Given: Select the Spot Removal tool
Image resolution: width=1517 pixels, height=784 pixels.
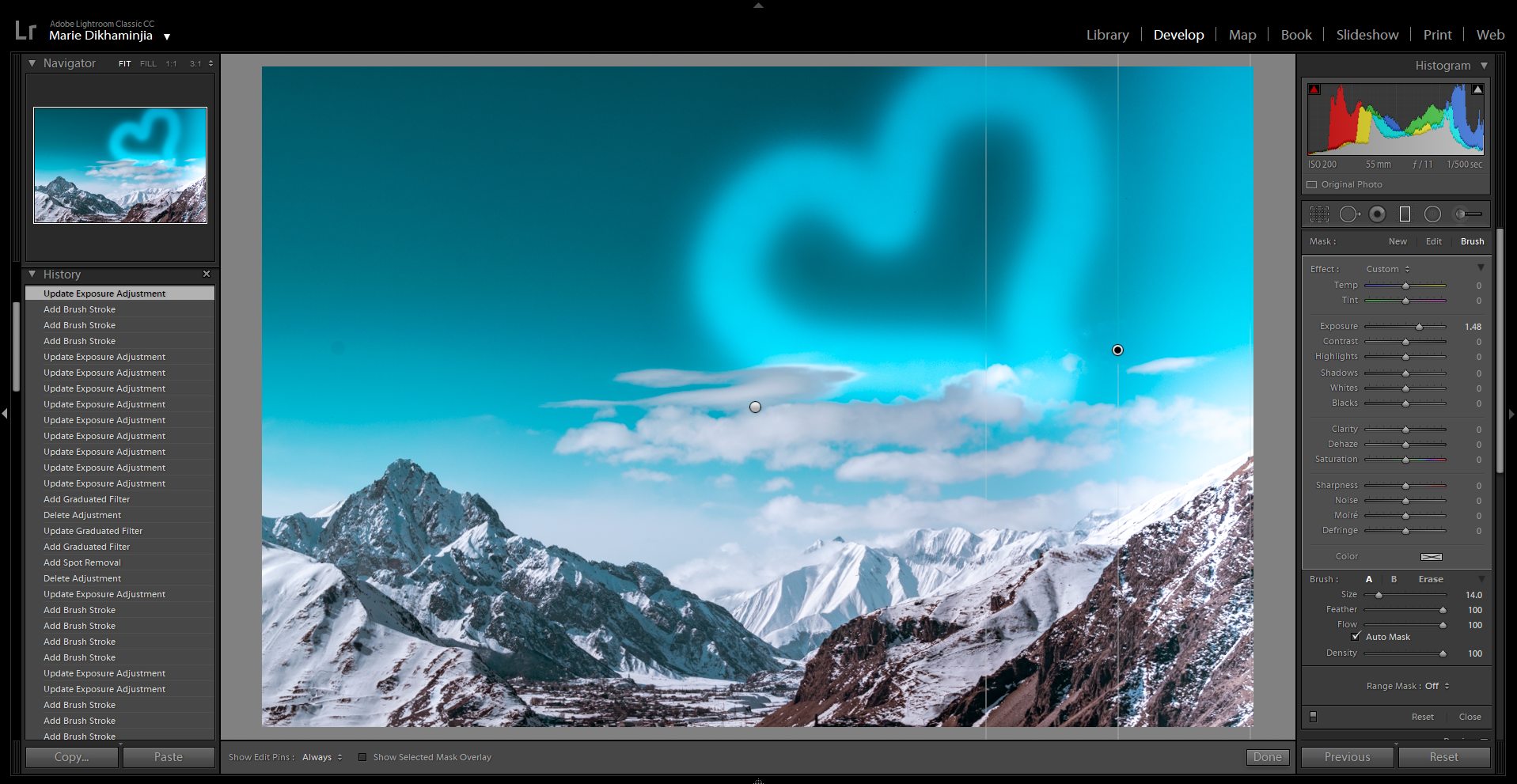Looking at the screenshot, I should 1348,214.
